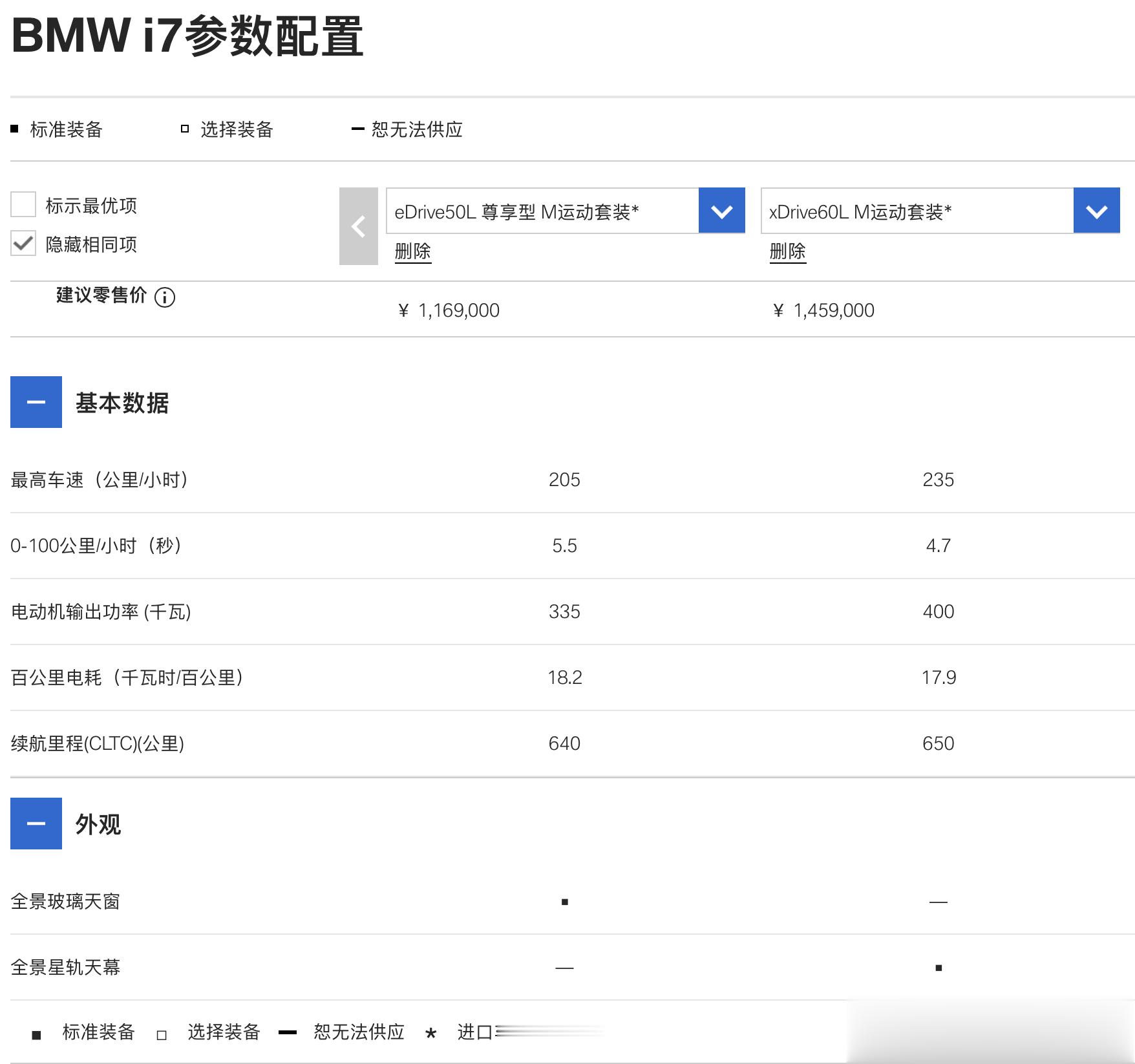
Task: Click the 基本数据 section heading
Action: click(122, 403)
